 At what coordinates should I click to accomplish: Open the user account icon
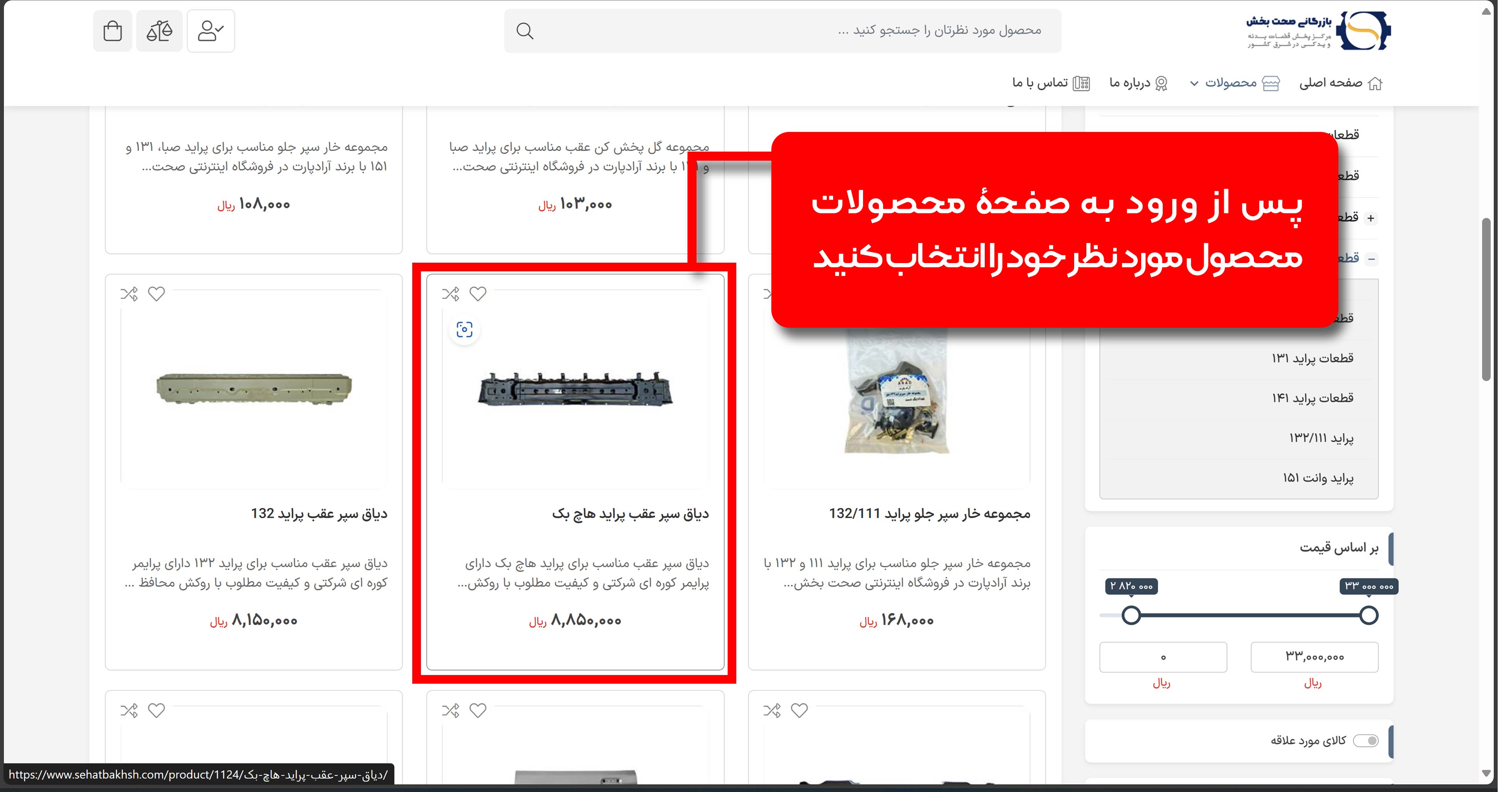coord(211,31)
